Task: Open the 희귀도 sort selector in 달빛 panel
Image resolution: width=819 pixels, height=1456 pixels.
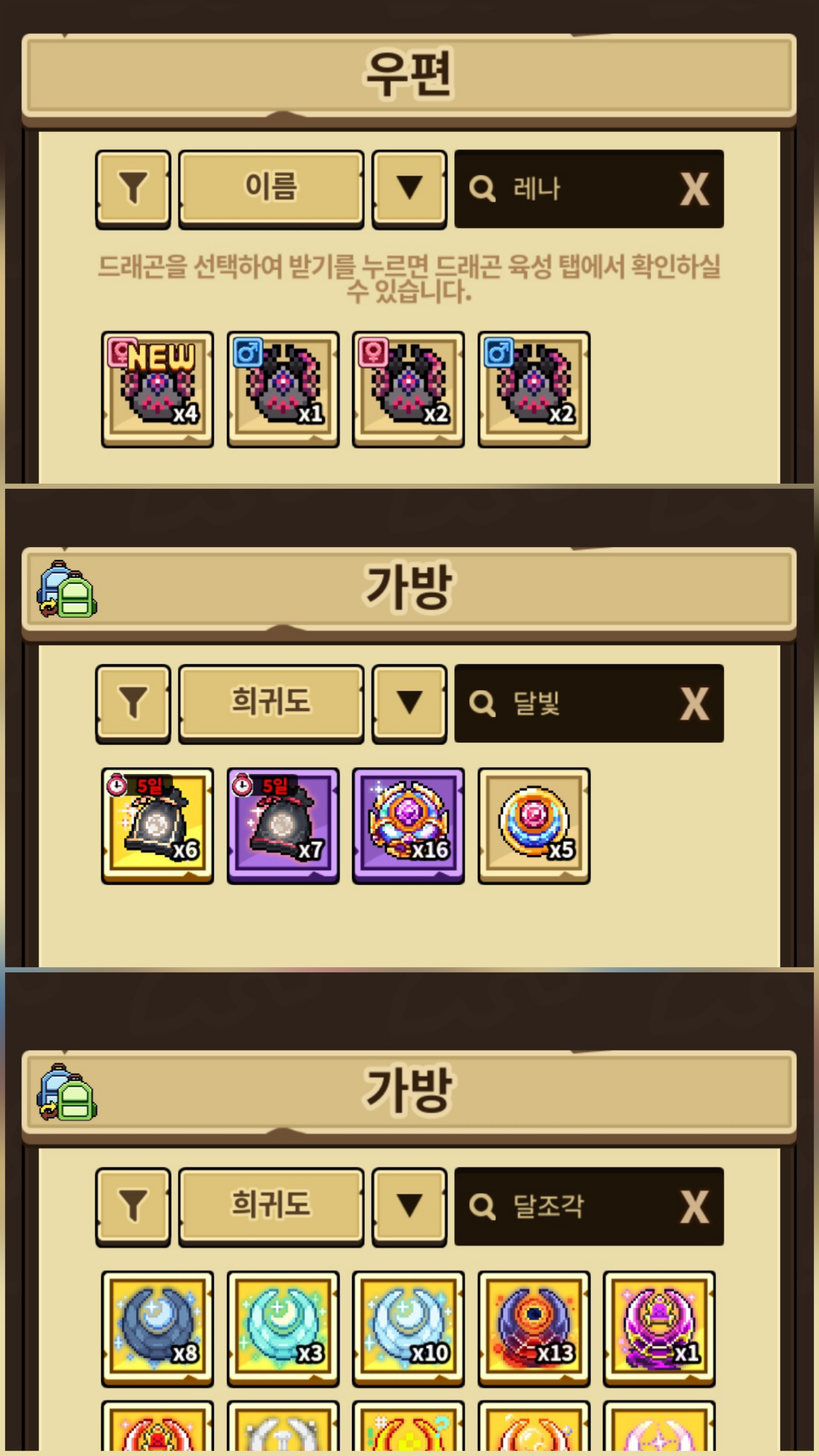Action: pyautogui.click(x=271, y=703)
